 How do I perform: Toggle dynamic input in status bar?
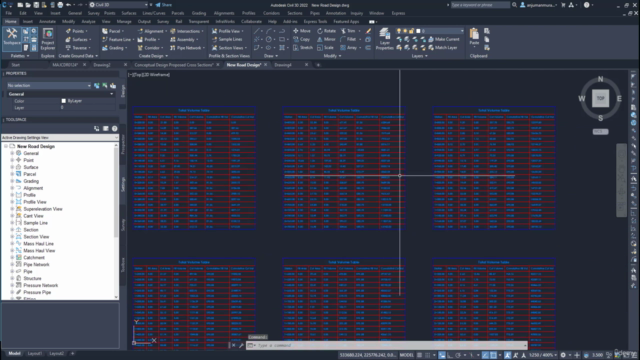(x=442, y=355)
